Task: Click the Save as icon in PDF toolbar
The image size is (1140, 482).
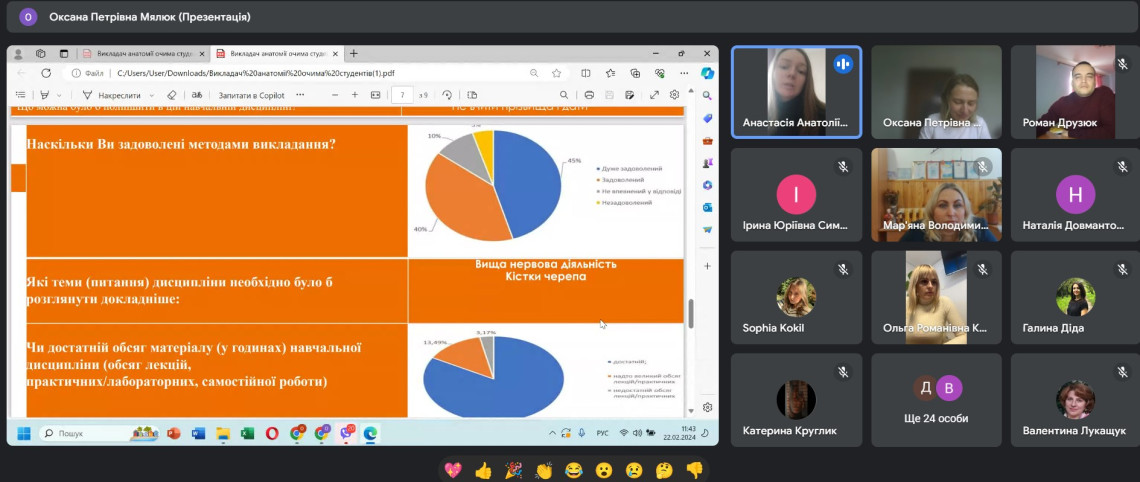Action: (x=630, y=95)
